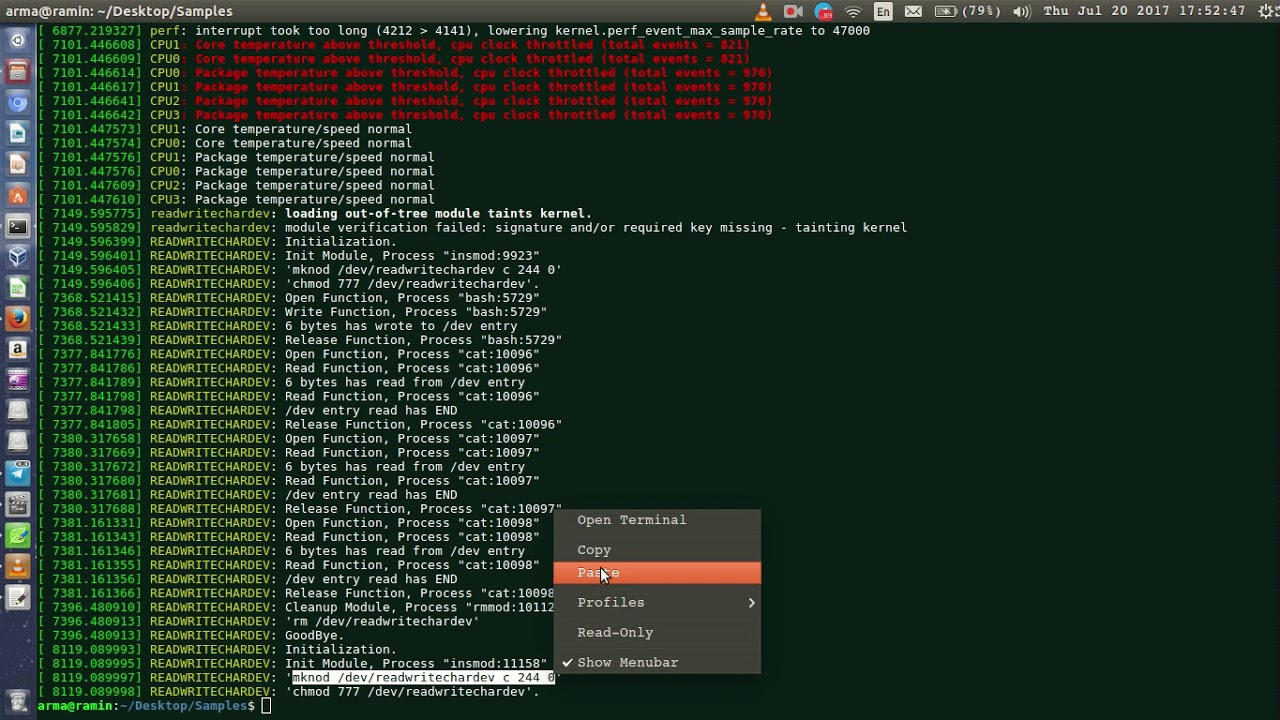
Task: Open the Files manager in the dock
Action: [17, 72]
